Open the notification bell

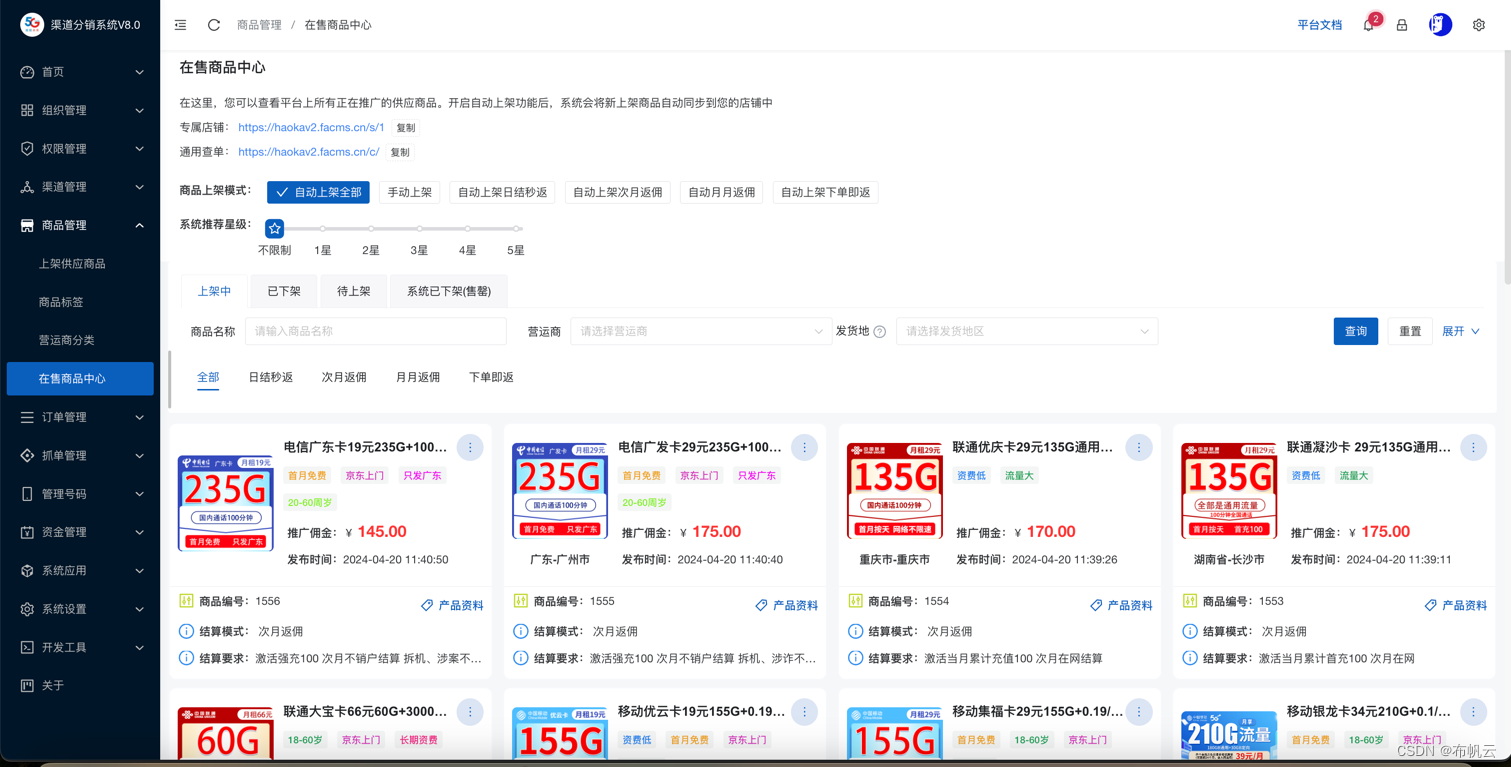tap(1368, 25)
